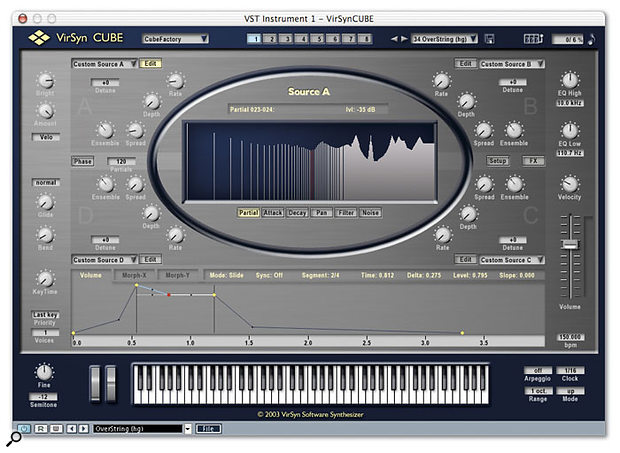Open the Custom Source B dropdown
The width and height of the screenshot is (620, 453).
point(512,64)
